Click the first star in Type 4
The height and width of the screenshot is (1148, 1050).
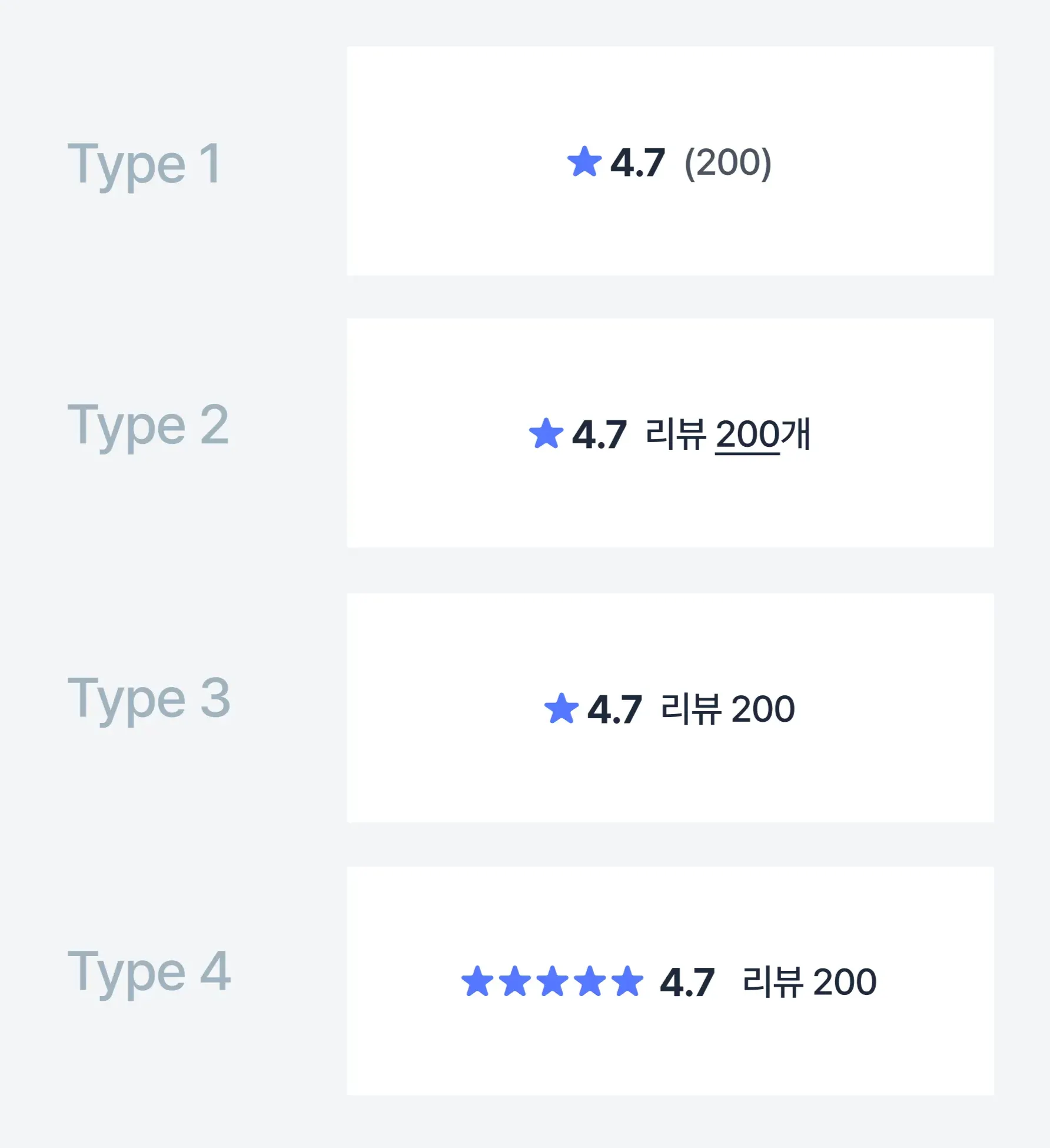coord(477,981)
